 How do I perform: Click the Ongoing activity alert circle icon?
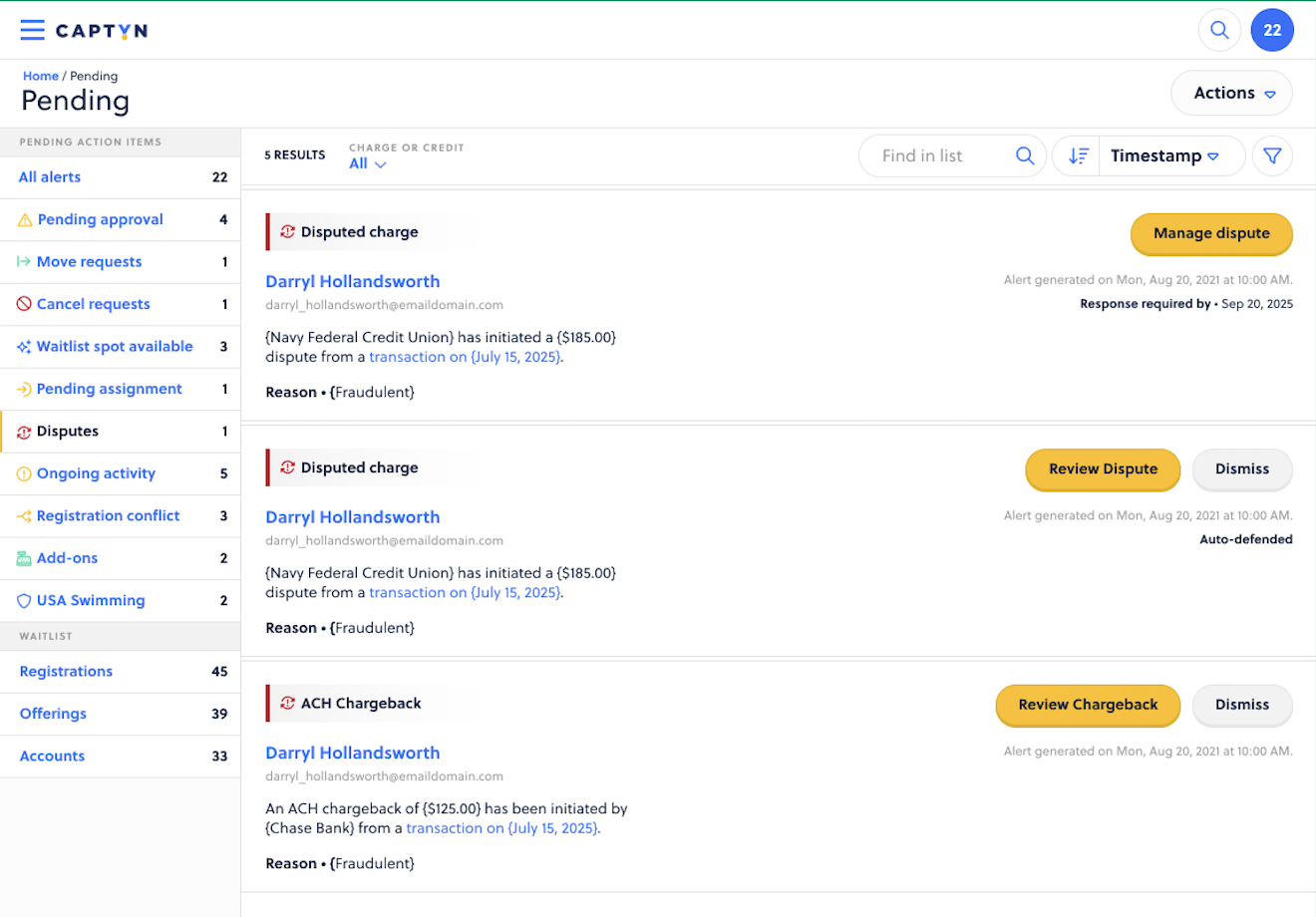click(24, 473)
